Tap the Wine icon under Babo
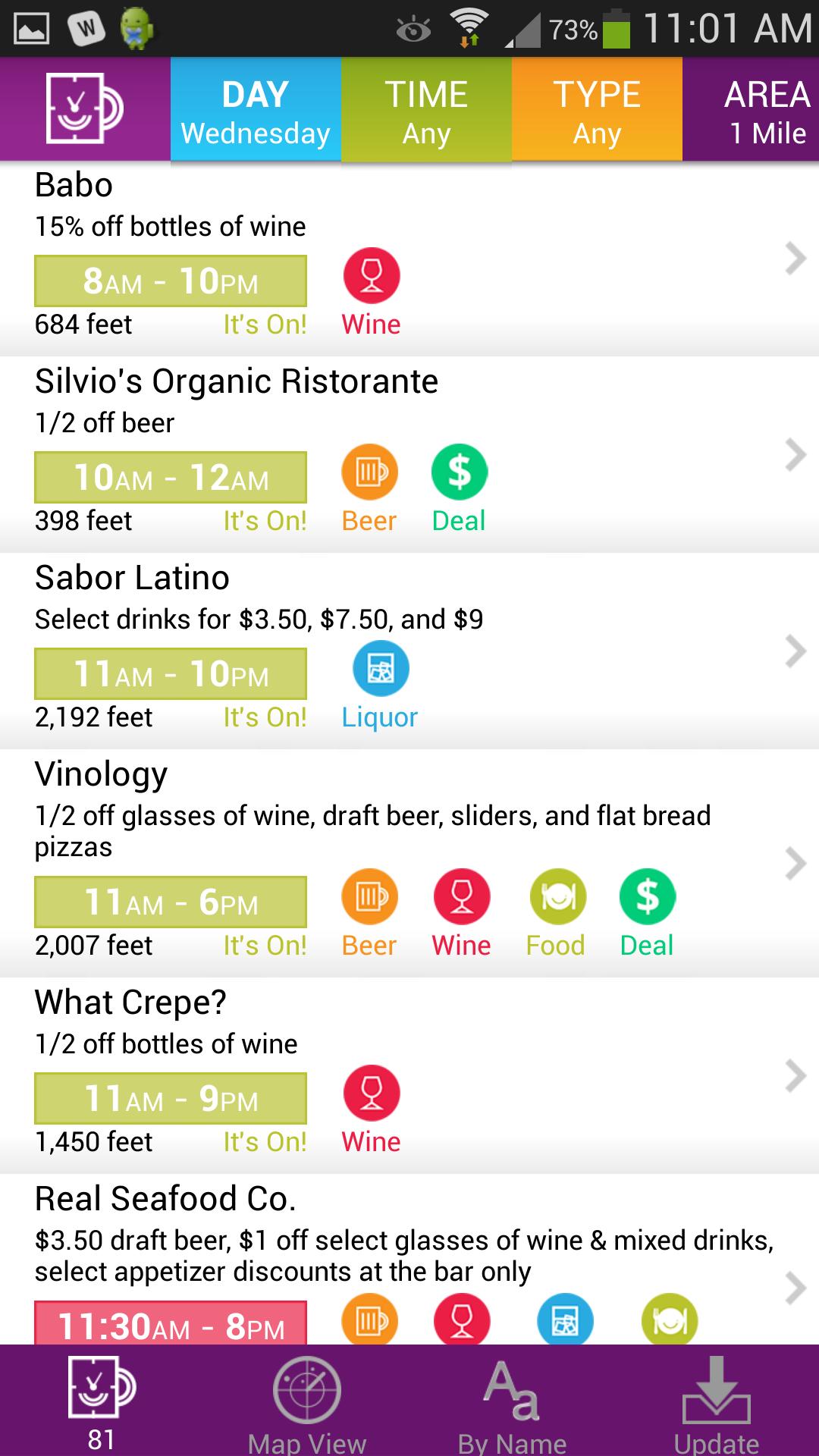The image size is (819, 1456). (x=372, y=276)
